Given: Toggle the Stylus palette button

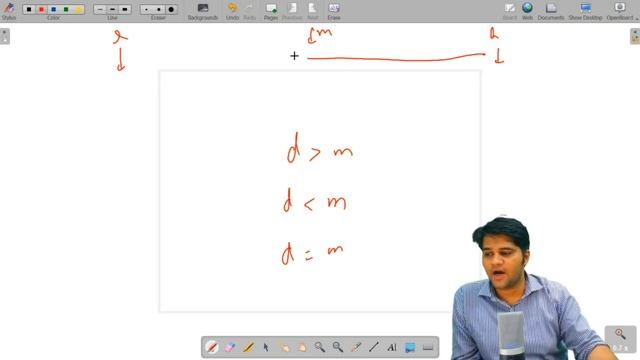Looking at the screenshot, I should (x=9, y=11).
